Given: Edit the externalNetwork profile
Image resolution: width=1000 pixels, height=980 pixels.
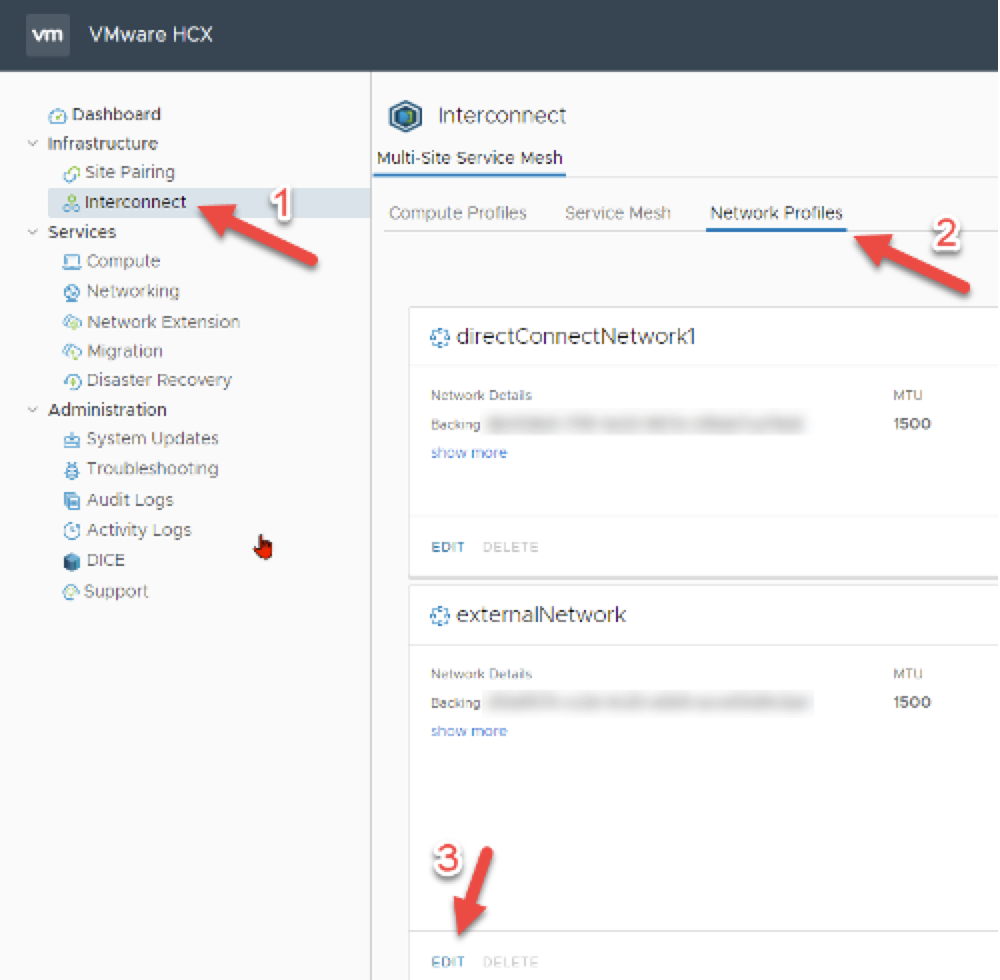Looking at the screenshot, I should 448,962.
